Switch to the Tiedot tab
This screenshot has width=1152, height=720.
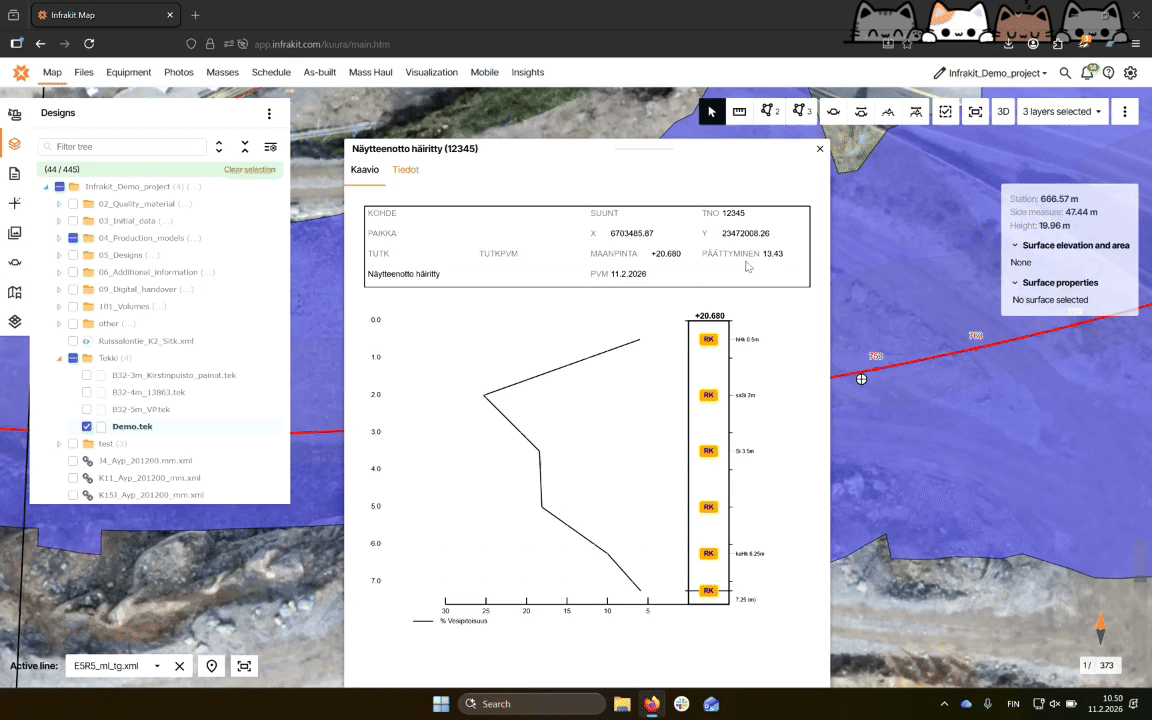[405, 170]
